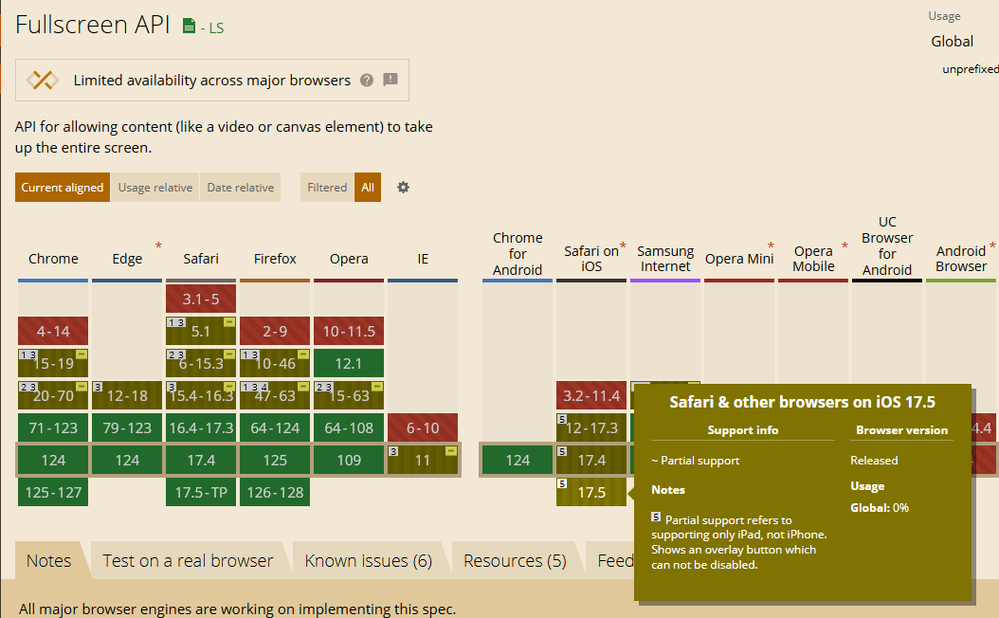Select Safari on iOS 17.5 cell
The height and width of the screenshot is (618, 999).
tap(591, 492)
